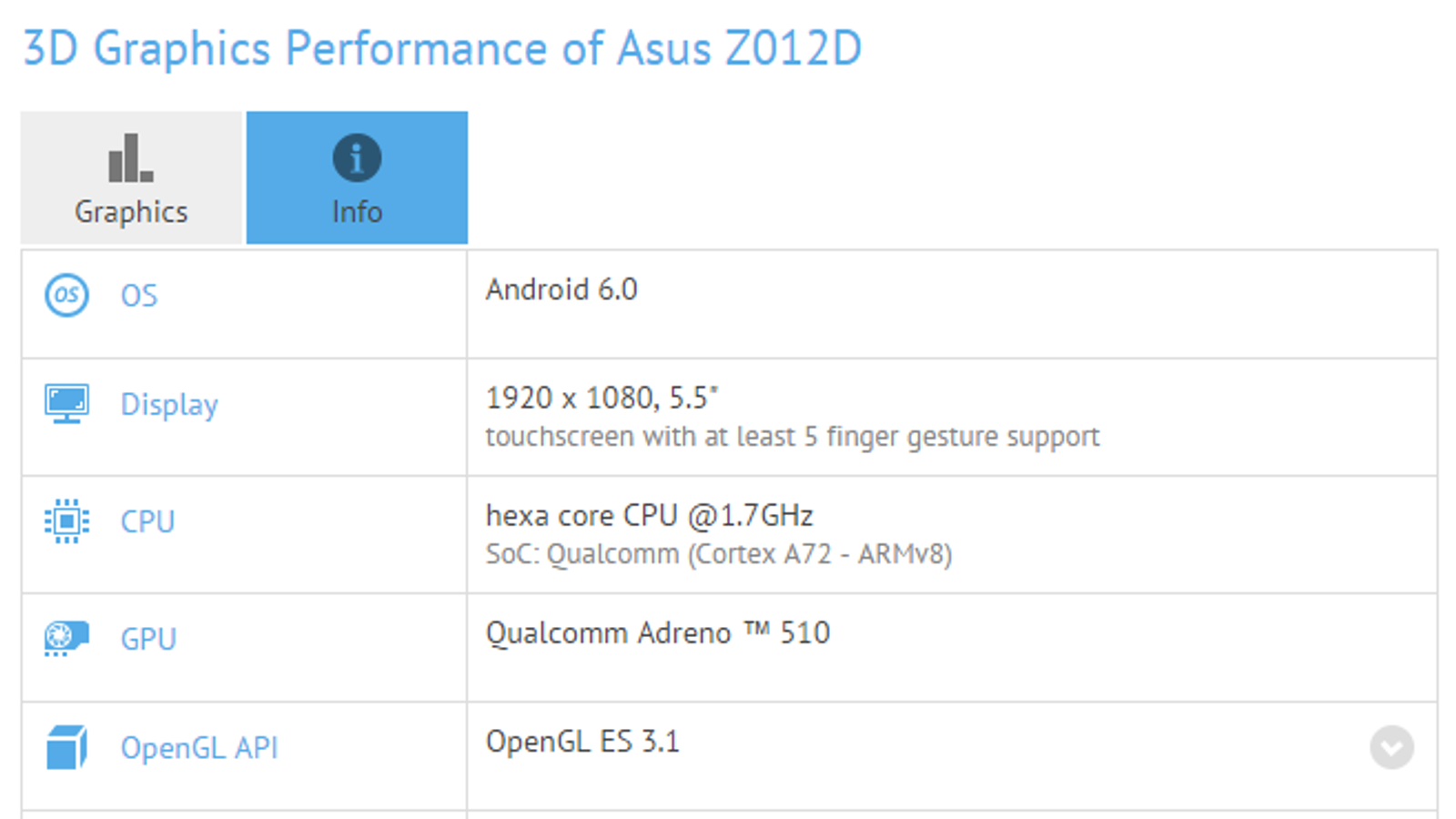Click the page title Asus Z012D heading
1456x819 pixels.
pyautogui.click(x=441, y=48)
